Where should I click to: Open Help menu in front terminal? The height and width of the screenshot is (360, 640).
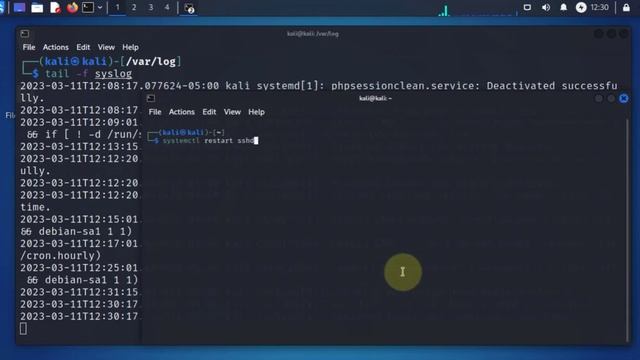[257, 112]
